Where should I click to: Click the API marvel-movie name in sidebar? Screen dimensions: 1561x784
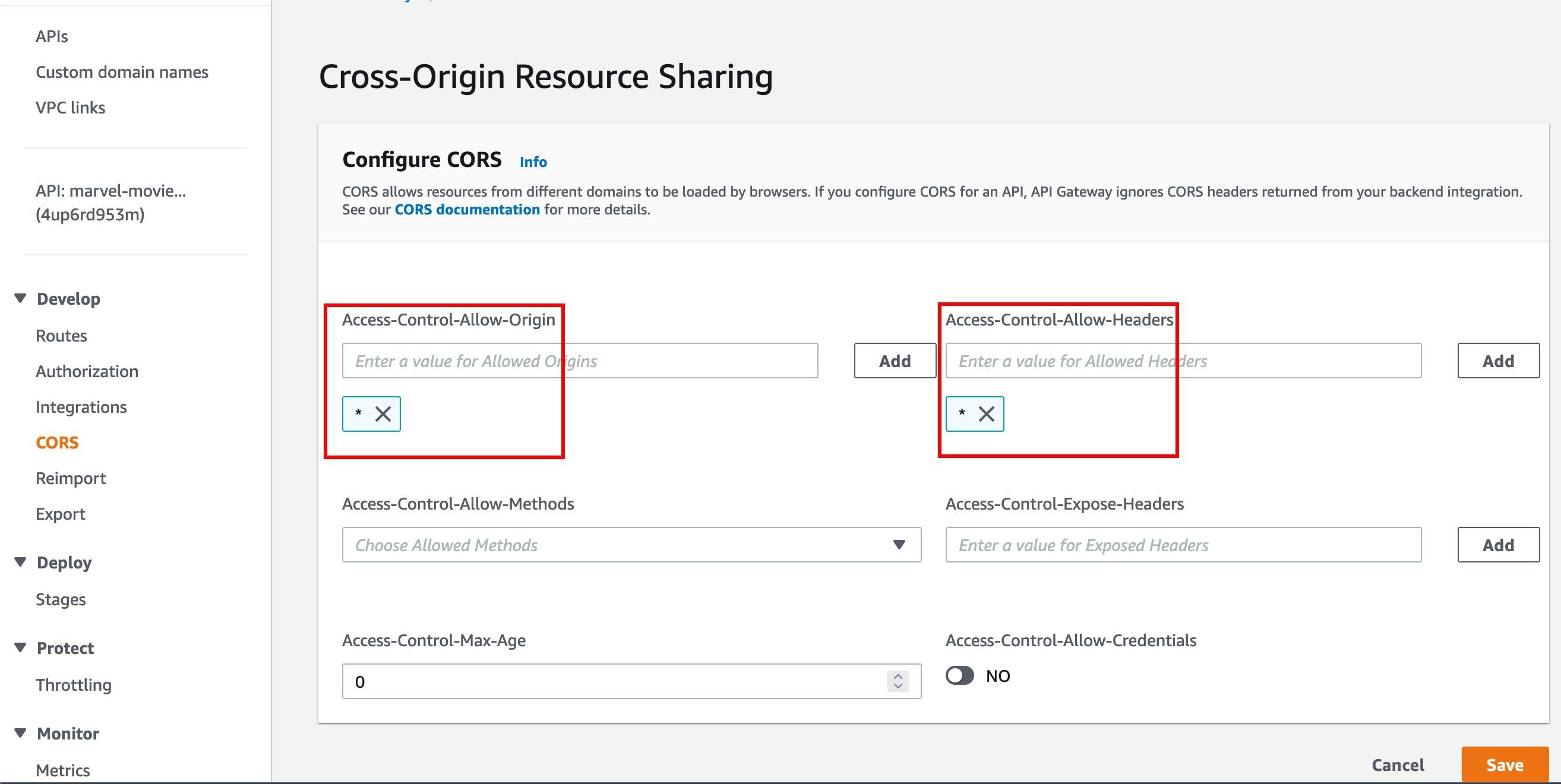[x=111, y=203]
